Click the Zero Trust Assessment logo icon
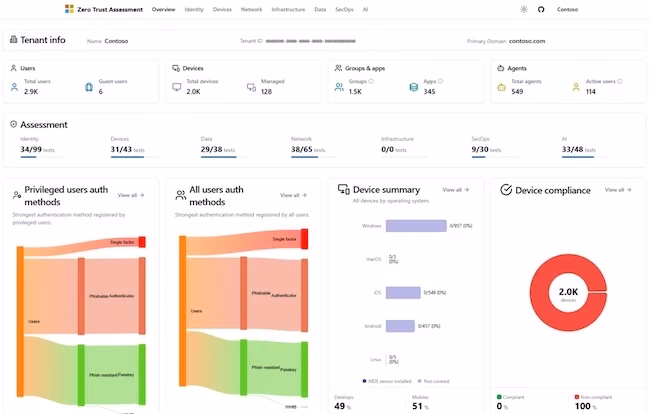This screenshot has width=650, height=414. pos(69,9)
